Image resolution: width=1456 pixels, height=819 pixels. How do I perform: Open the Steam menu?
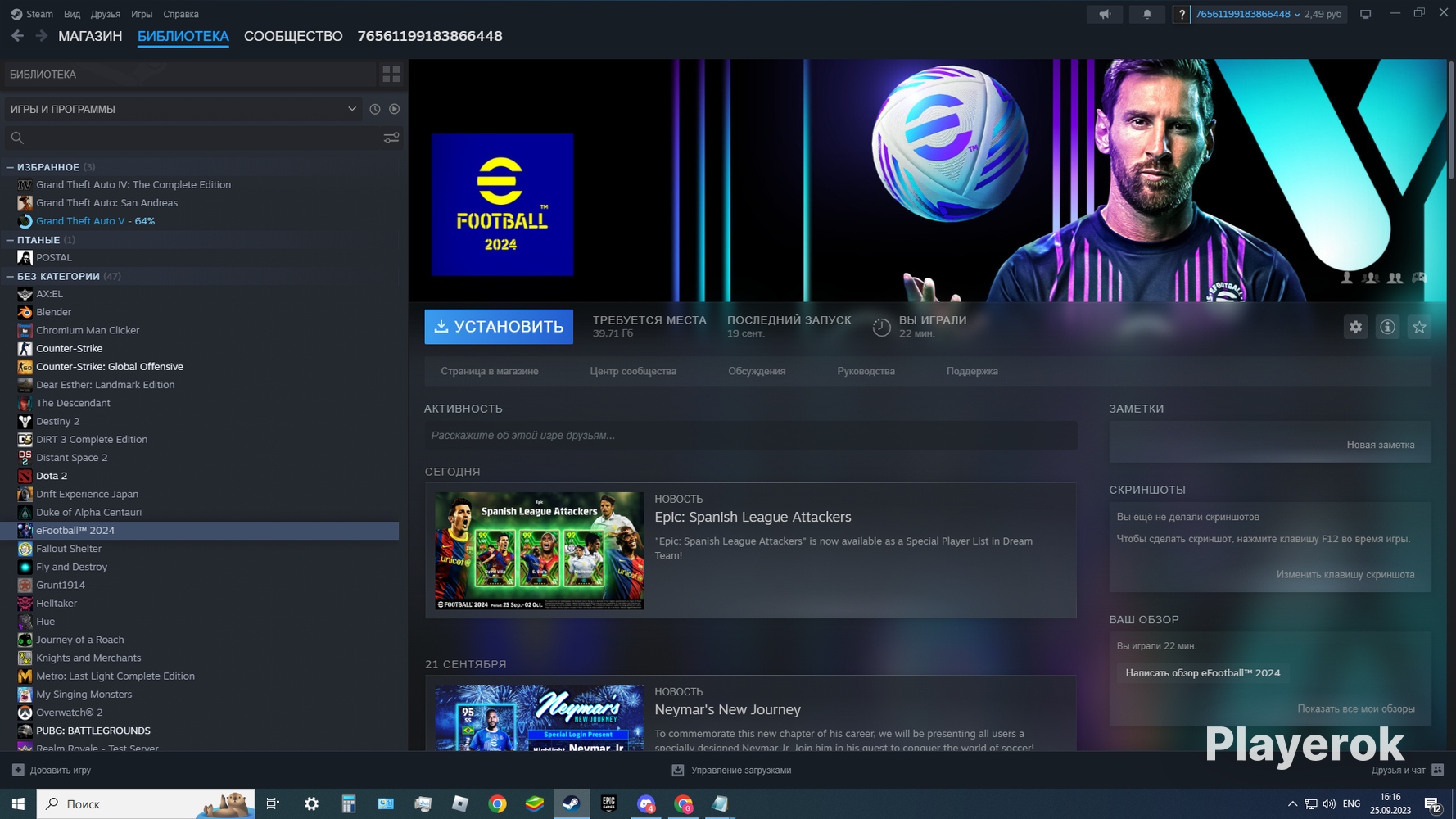point(32,14)
